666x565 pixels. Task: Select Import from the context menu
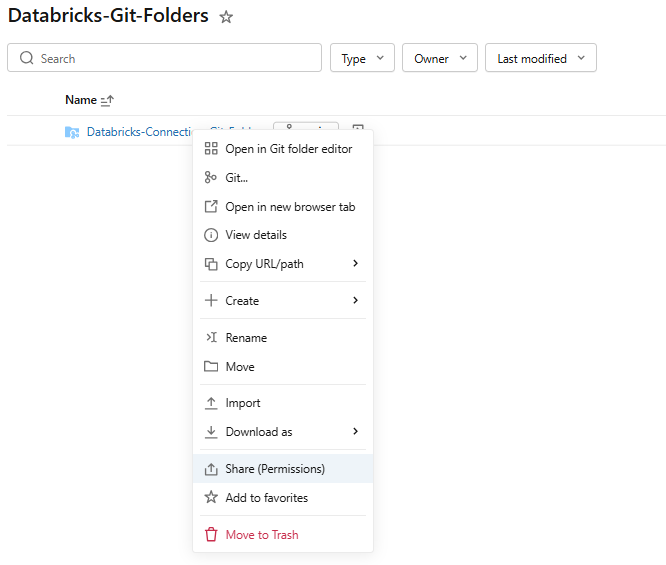[283, 403]
